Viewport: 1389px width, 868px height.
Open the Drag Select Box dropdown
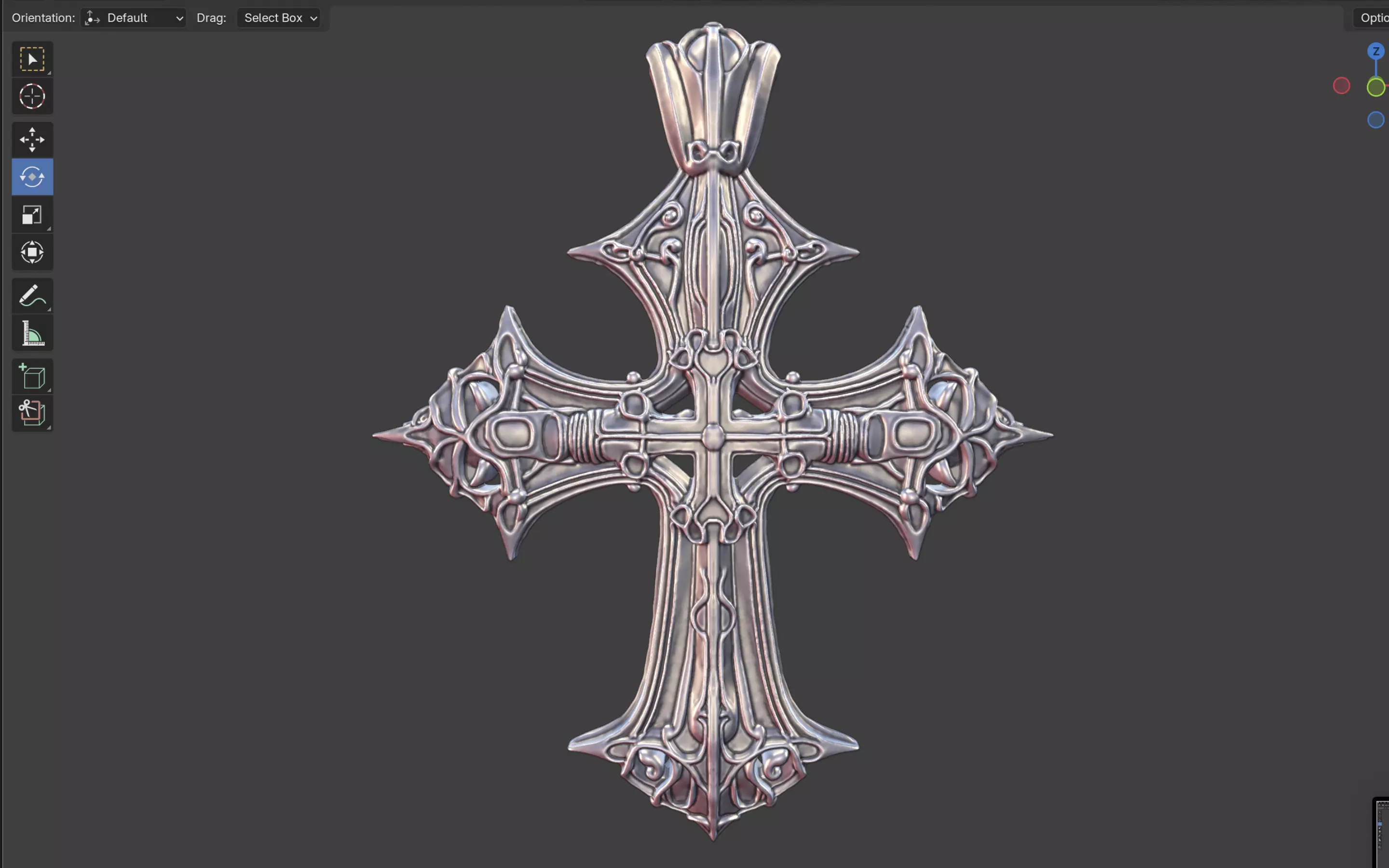point(279,18)
